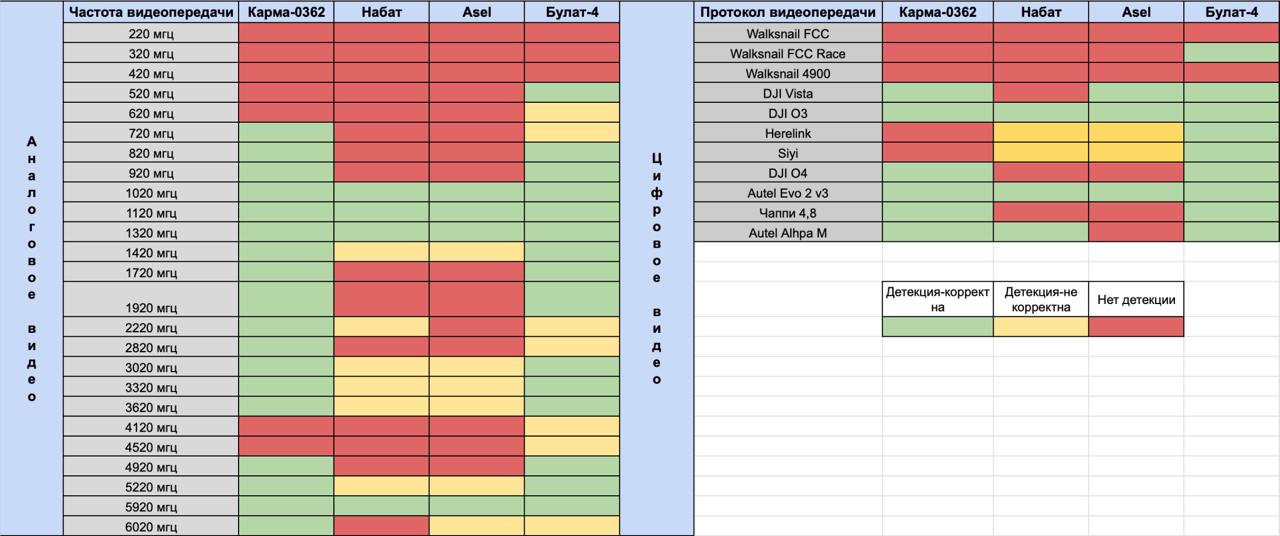Select the "Чаппи 4,8" protocol cell

788,212
